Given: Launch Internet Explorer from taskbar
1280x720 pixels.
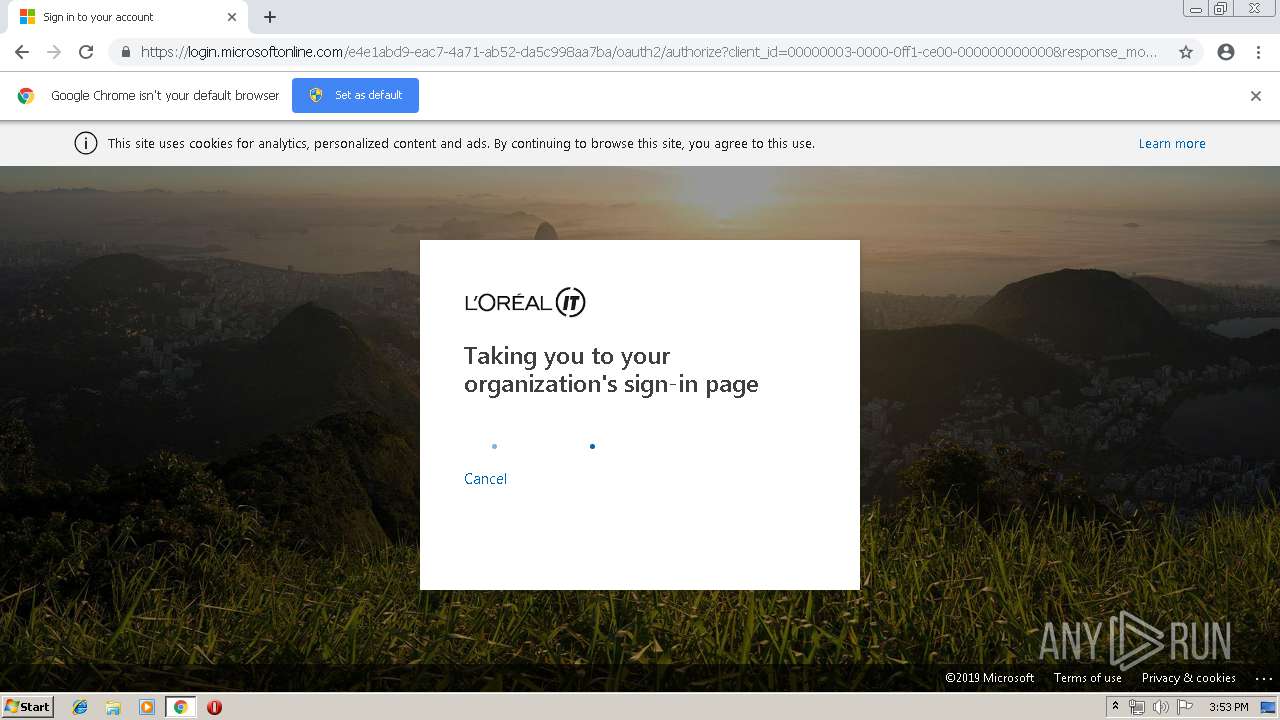Looking at the screenshot, I should tap(80, 707).
